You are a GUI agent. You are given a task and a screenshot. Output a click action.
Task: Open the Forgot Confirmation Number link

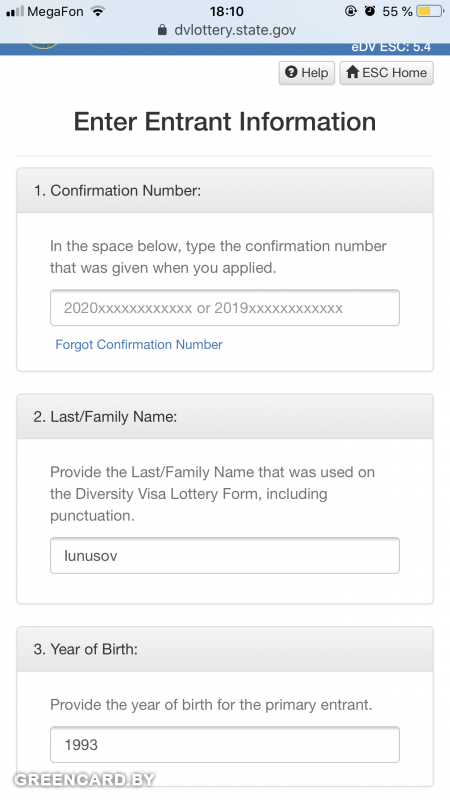pos(139,344)
